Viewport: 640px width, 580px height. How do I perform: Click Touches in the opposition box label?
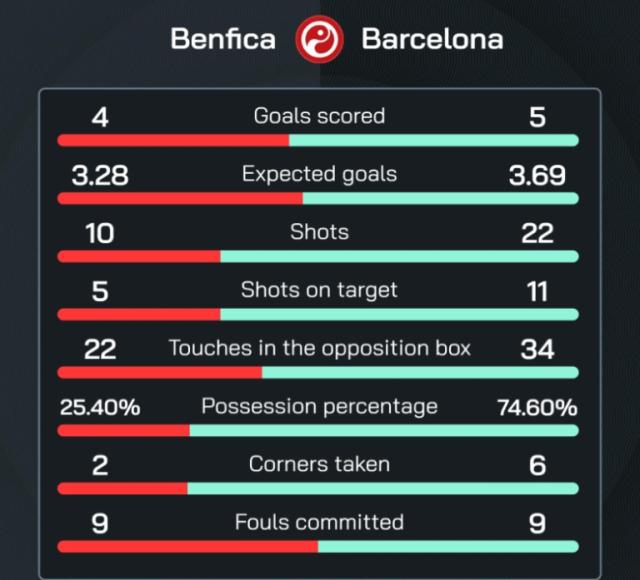[x=319, y=348]
